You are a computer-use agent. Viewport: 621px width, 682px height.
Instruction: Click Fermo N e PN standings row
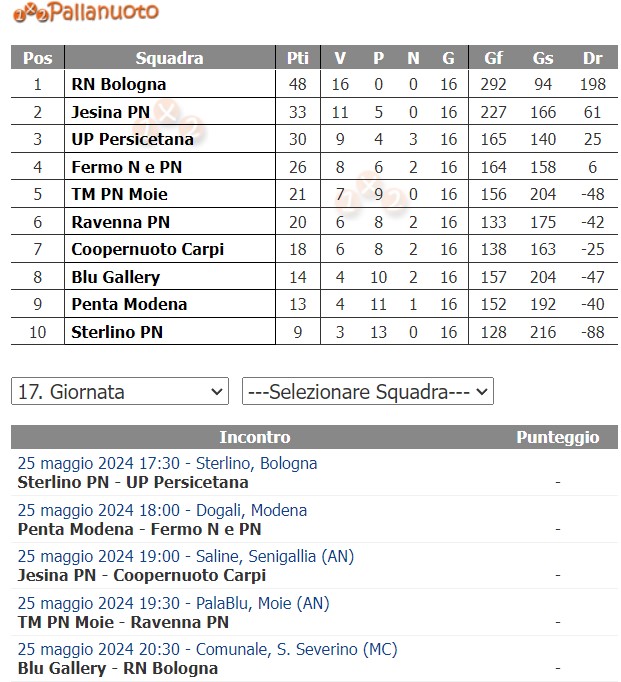pyautogui.click(x=126, y=167)
